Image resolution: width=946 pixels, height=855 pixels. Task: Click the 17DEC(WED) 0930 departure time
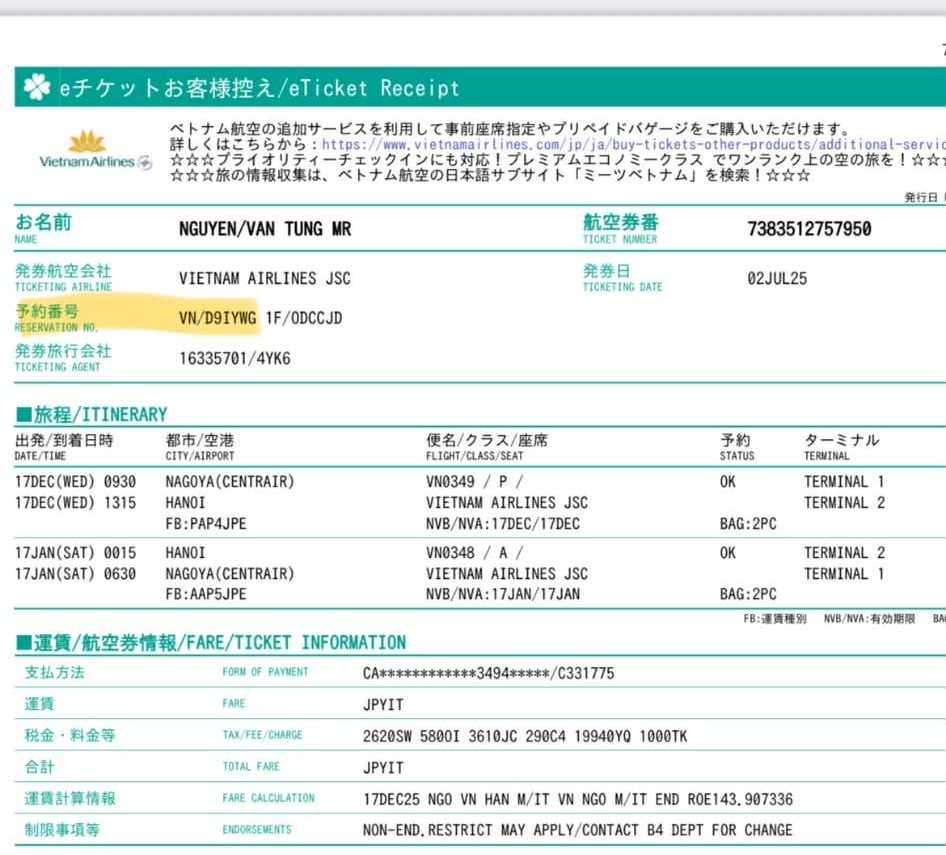pos(75,482)
